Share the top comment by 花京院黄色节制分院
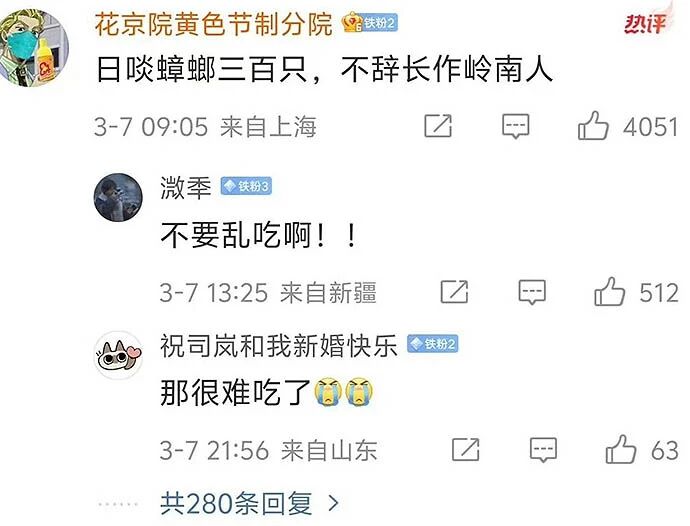 tap(438, 126)
